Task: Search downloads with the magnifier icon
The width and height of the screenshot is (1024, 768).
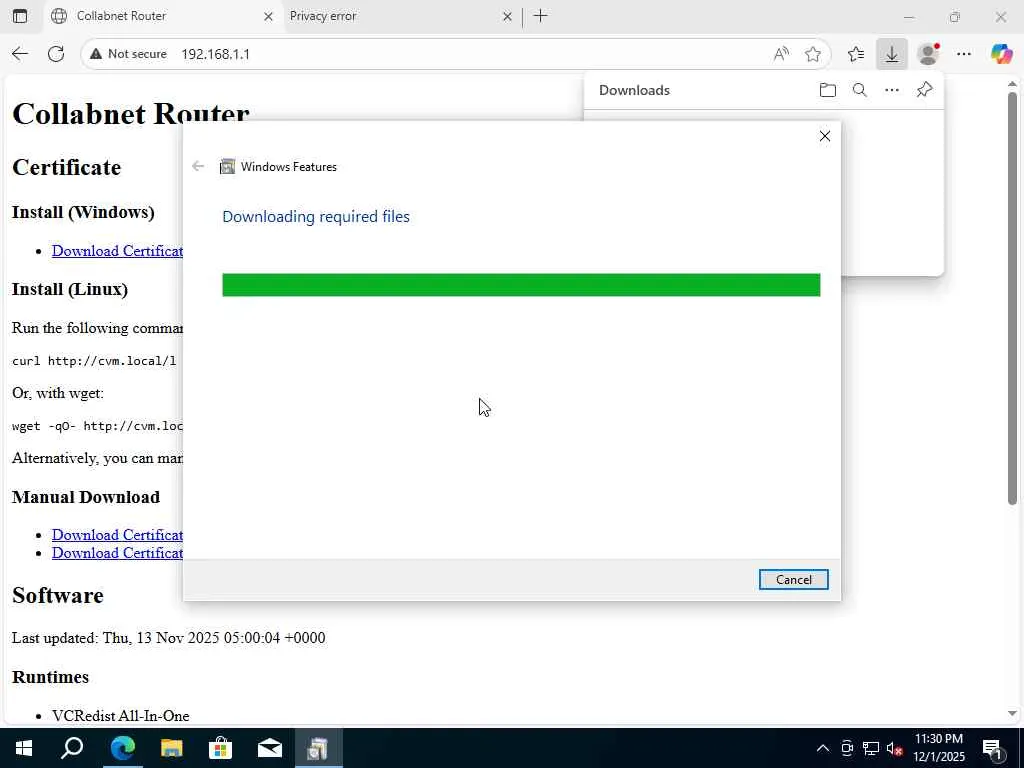Action: tap(859, 90)
